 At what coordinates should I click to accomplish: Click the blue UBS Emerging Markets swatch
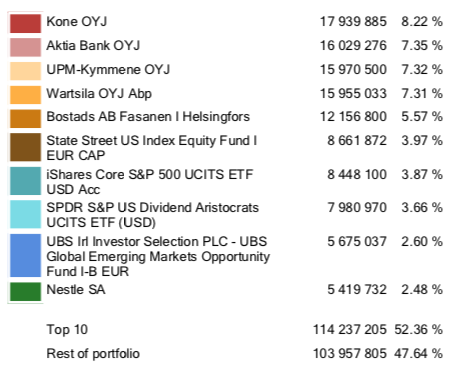[x=25, y=256]
